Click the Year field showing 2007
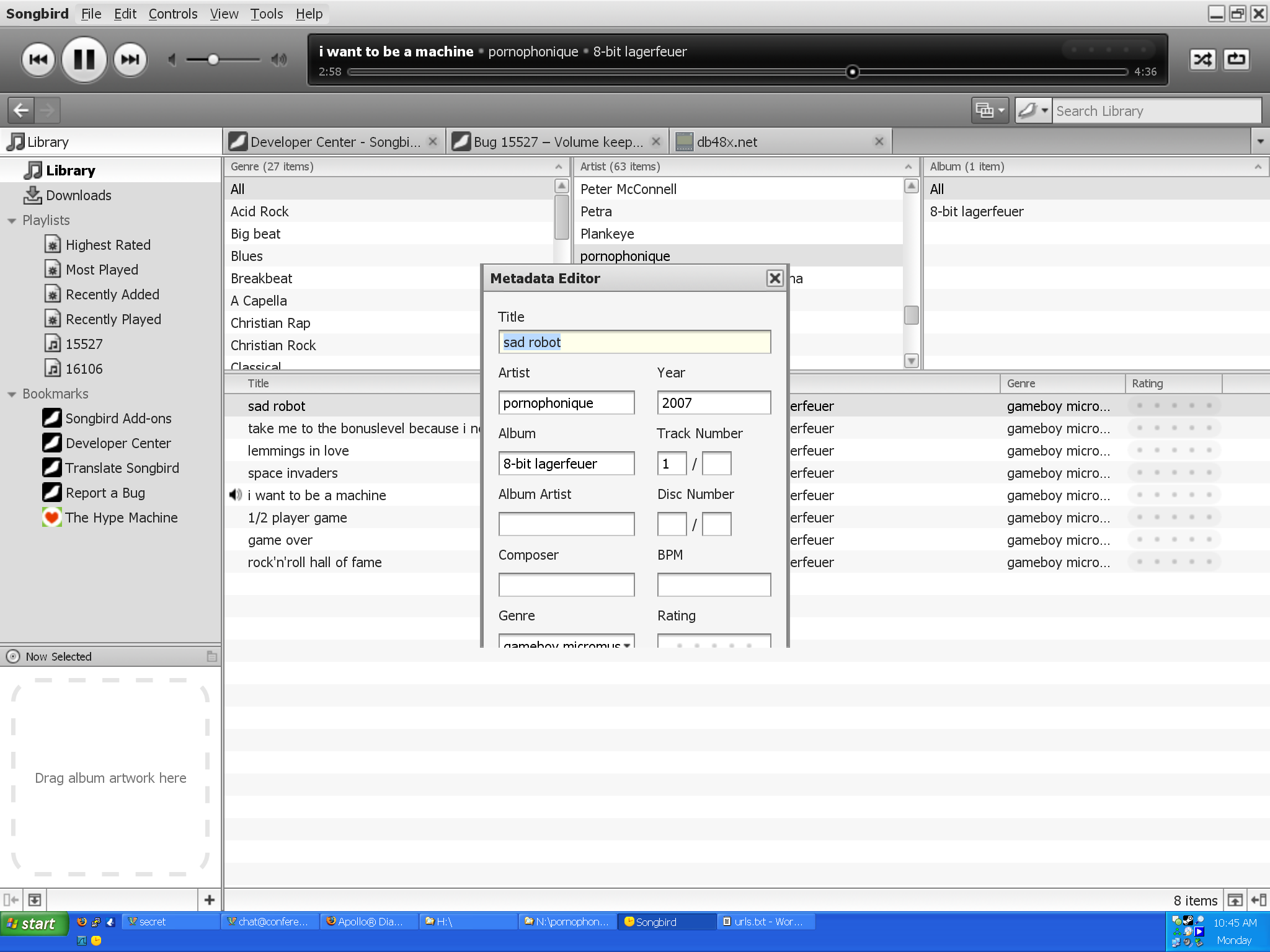The width and height of the screenshot is (1270, 952). 714,403
